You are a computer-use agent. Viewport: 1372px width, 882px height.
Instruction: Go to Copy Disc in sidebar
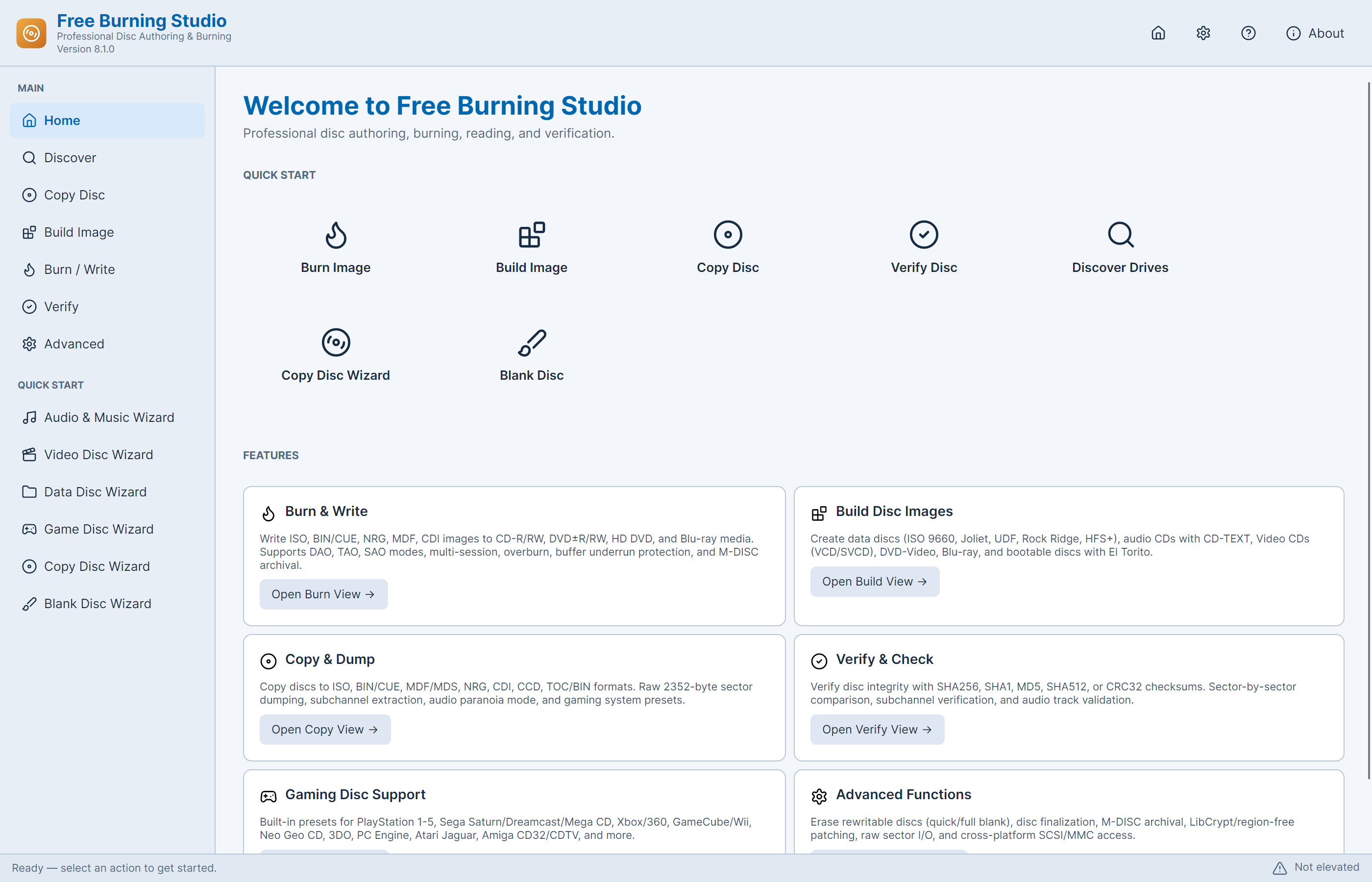[107, 195]
